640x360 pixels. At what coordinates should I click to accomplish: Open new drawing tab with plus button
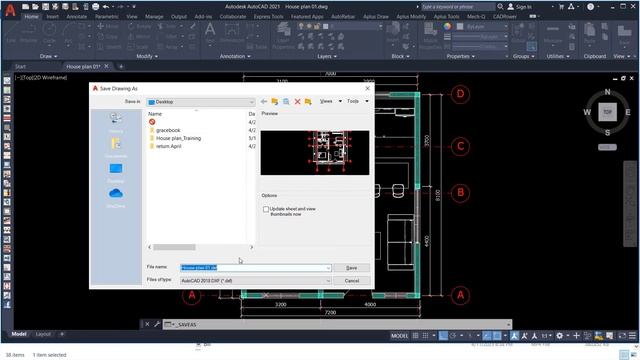click(x=121, y=66)
